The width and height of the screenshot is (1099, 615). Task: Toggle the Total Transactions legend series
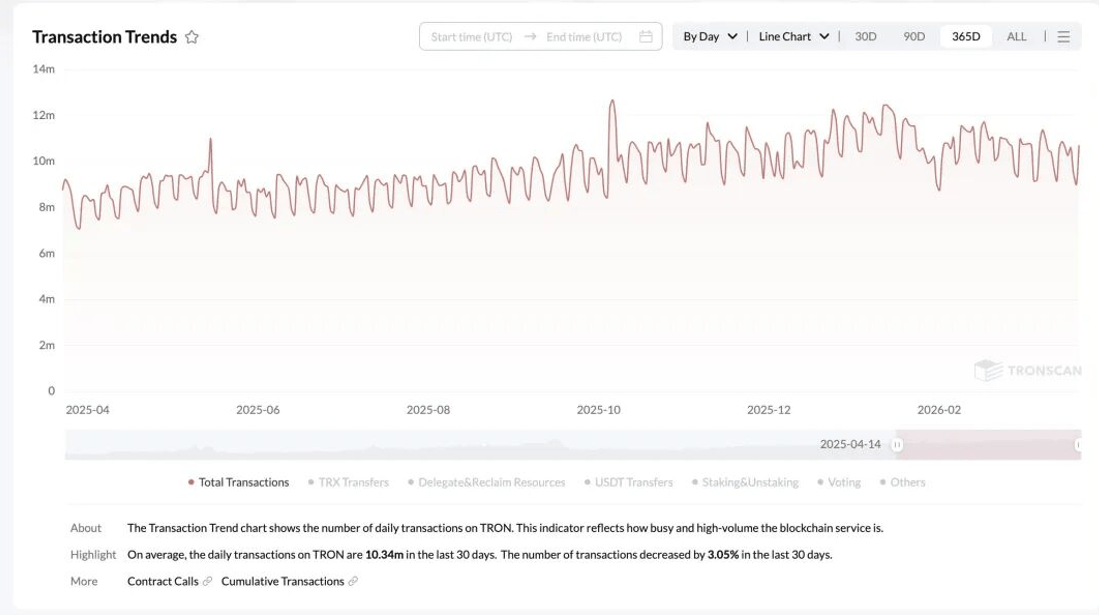click(239, 482)
